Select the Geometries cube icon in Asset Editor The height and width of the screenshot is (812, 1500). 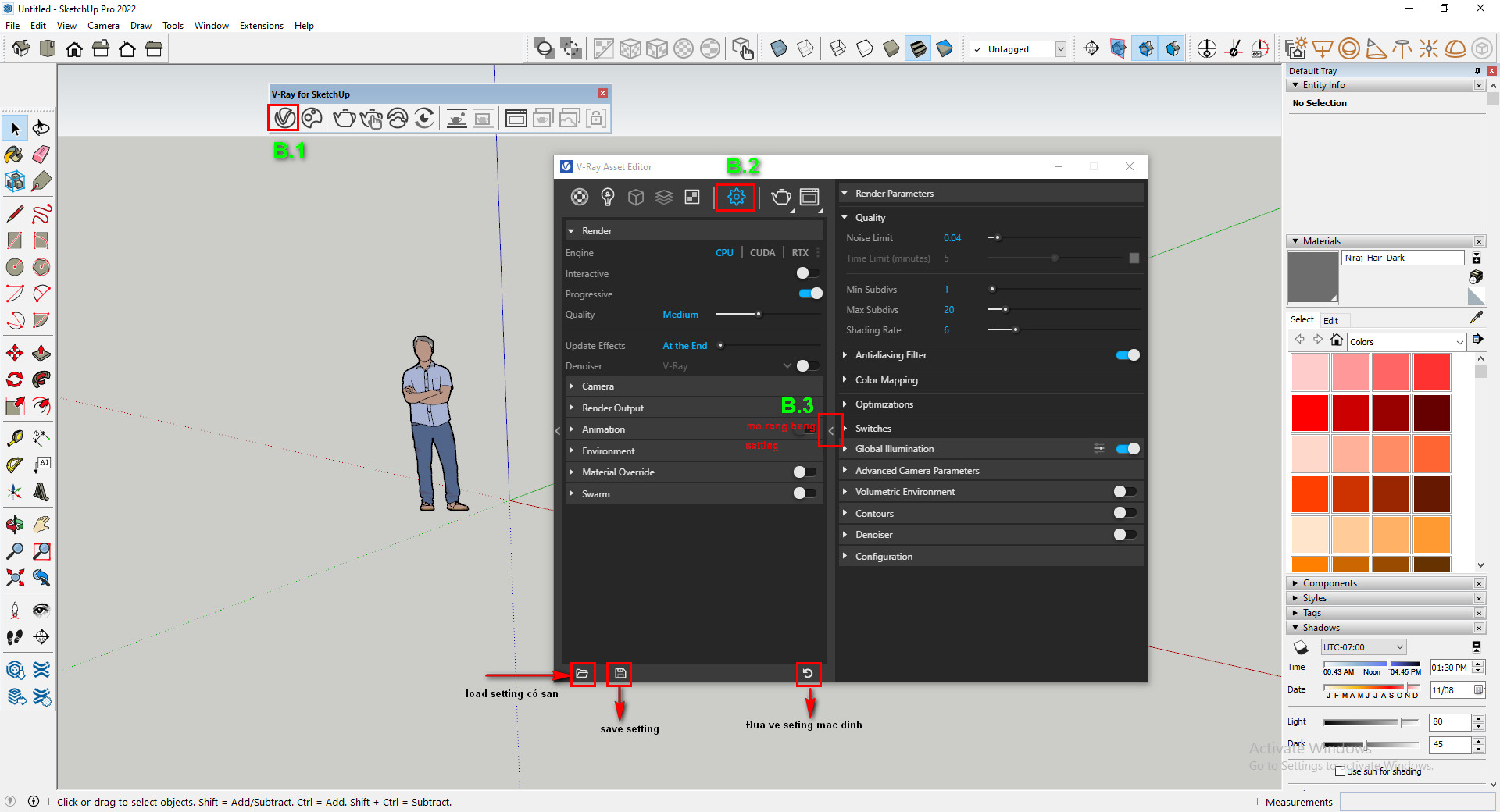pos(636,197)
